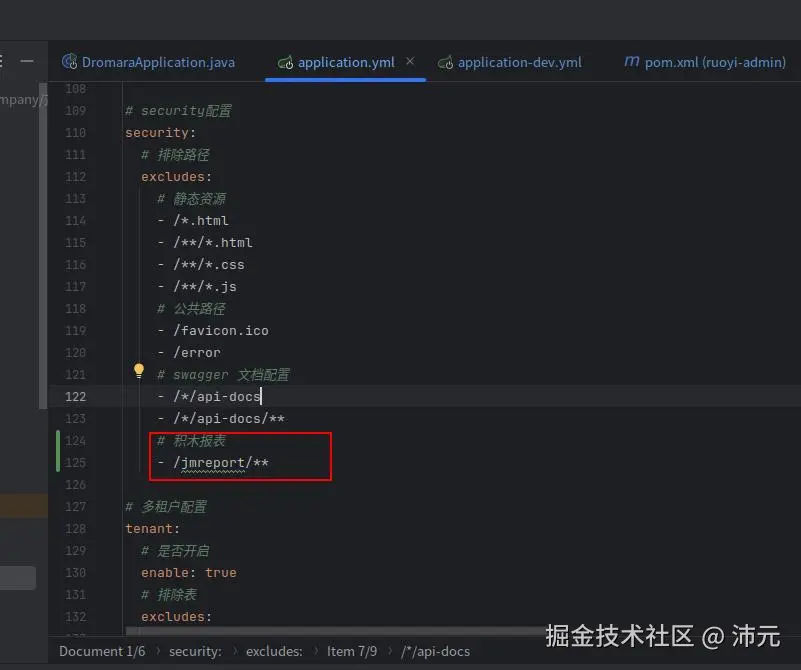Click the '# 公共路径' comment
Image resolution: width=801 pixels, height=670 pixels.
[191, 309]
